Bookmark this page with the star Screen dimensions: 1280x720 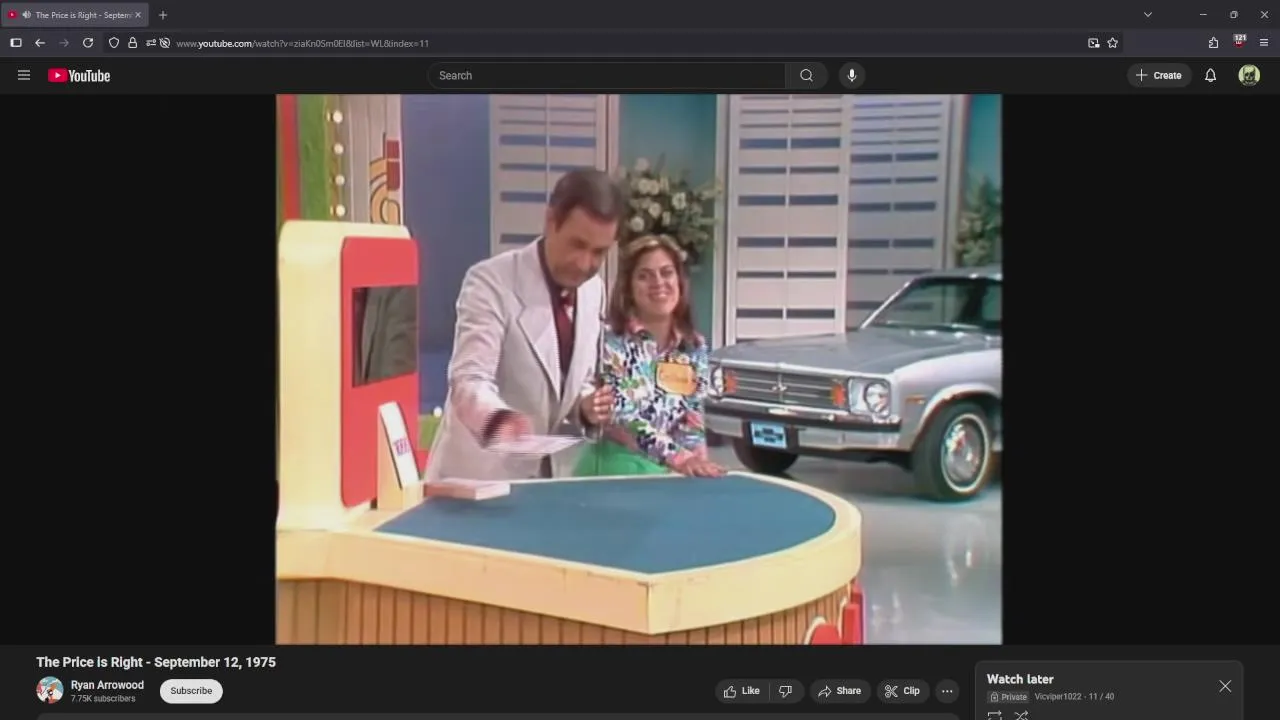point(1112,43)
